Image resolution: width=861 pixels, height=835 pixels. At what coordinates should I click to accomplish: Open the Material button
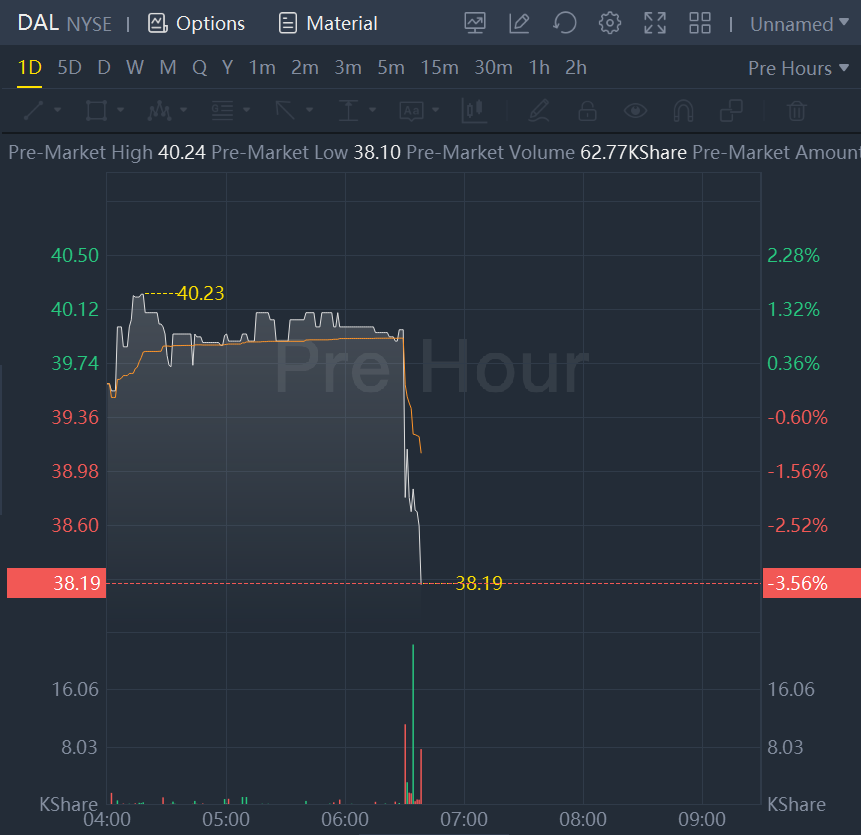[x=328, y=23]
